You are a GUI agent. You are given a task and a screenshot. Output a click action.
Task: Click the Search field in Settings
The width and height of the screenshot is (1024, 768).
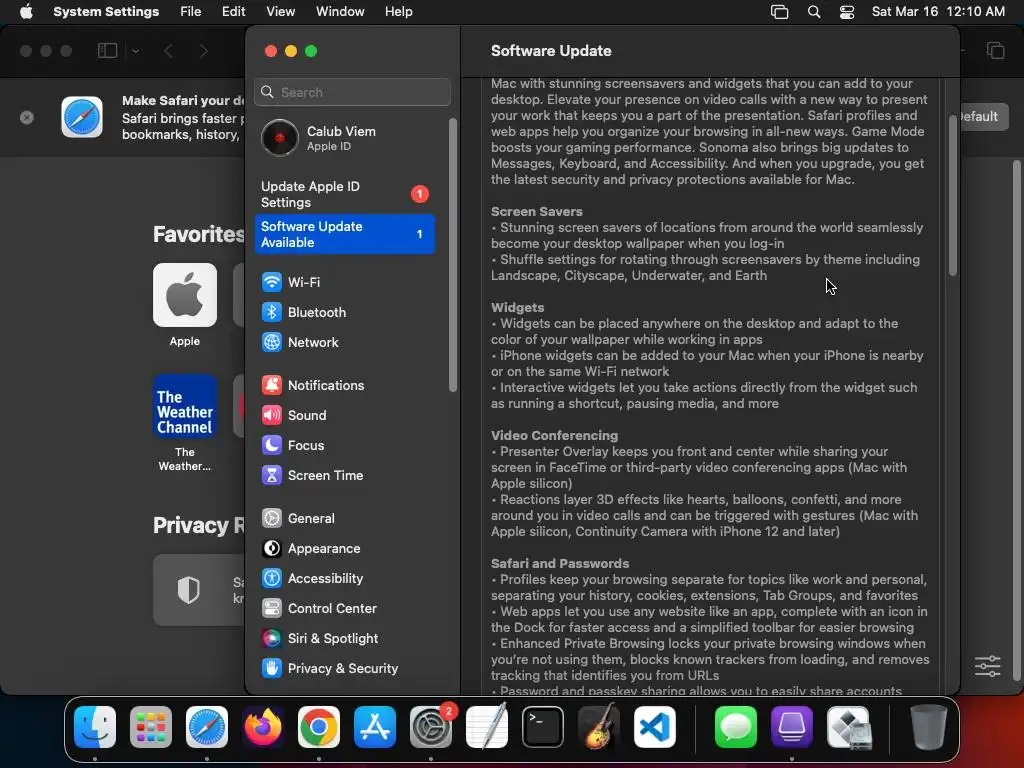click(x=352, y=92)
